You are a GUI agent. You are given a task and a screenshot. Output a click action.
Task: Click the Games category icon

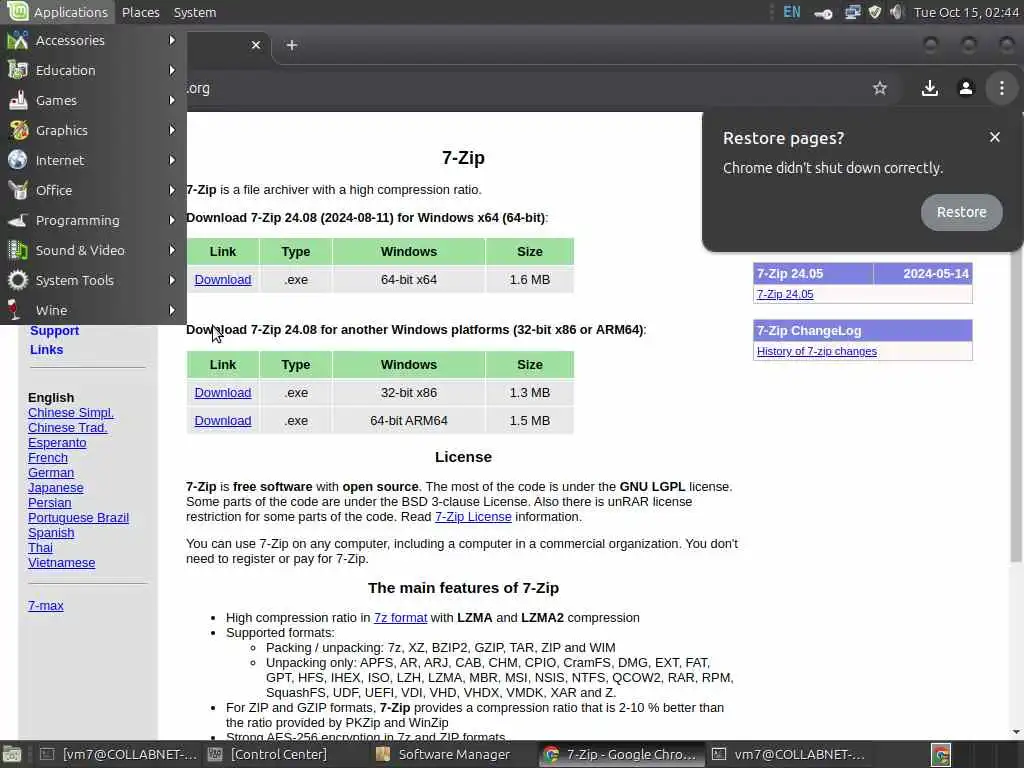(18, 101)
